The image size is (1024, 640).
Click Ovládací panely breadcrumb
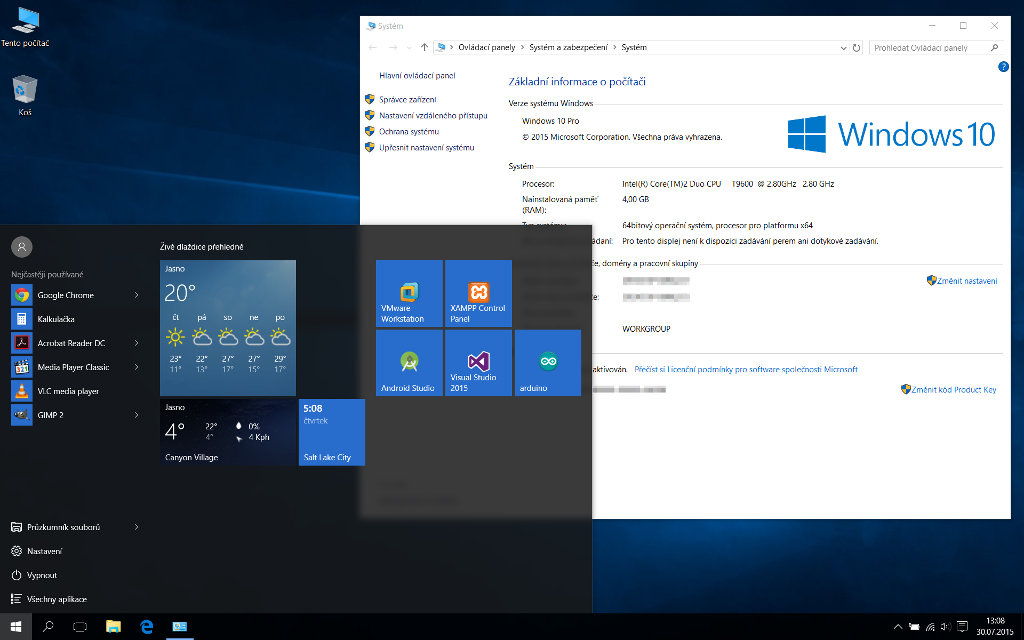[487, 48]
